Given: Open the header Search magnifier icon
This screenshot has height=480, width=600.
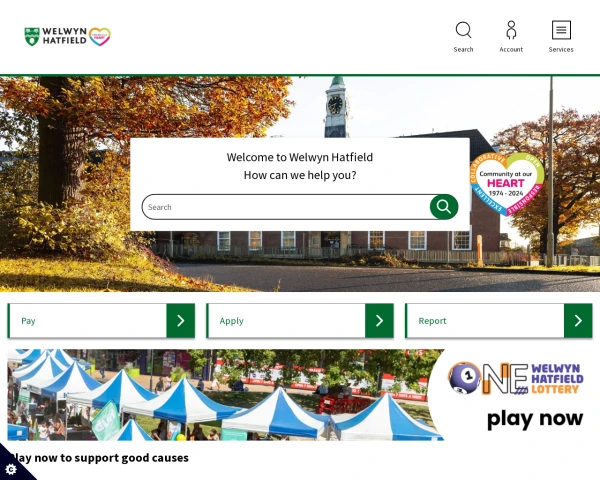Looking at the screenshot, I should [x=463, y=30].
